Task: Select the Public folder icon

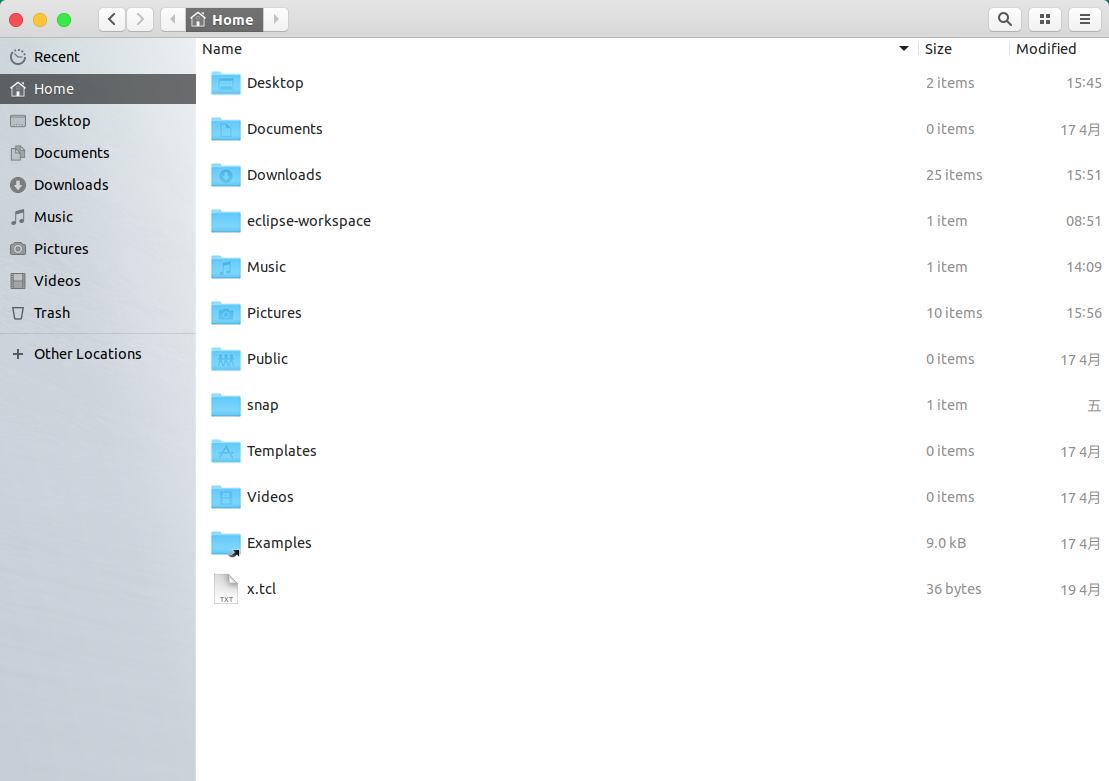Action: pos(226,359)
